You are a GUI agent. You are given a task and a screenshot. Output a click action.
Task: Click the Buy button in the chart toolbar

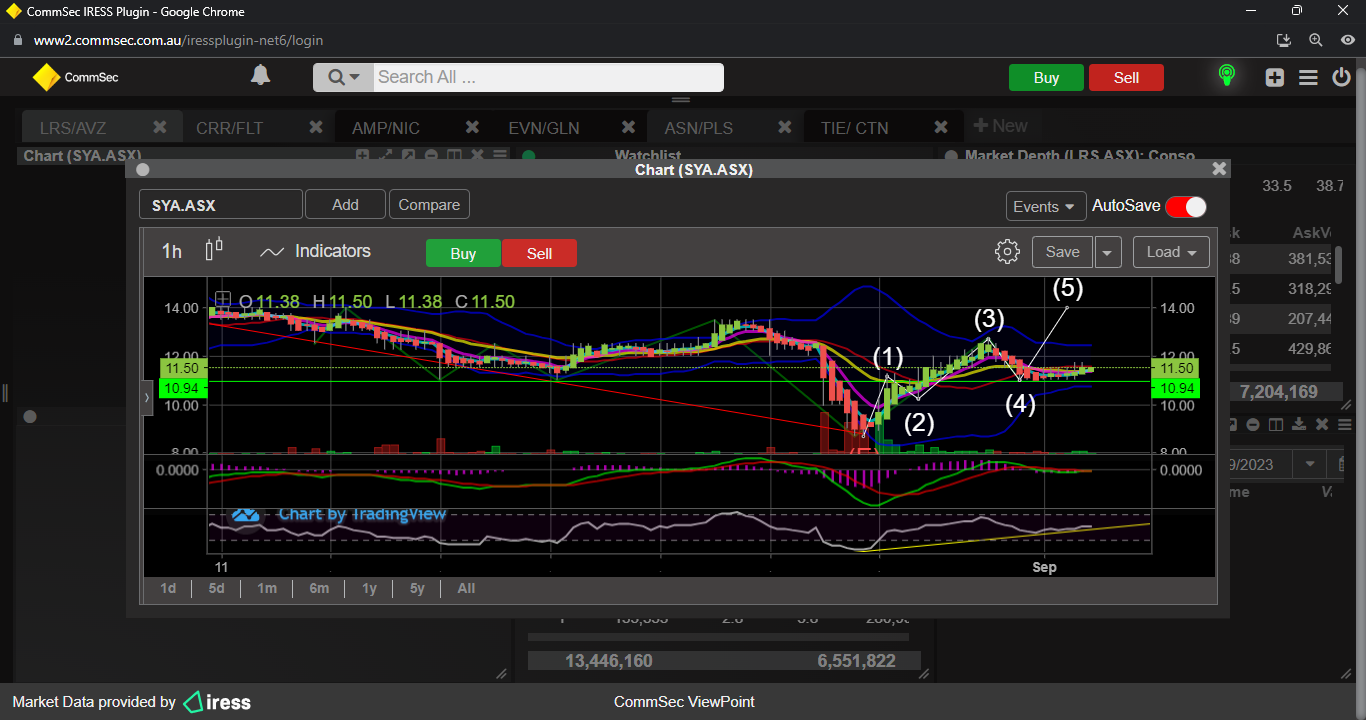click(x=463, y=253)
